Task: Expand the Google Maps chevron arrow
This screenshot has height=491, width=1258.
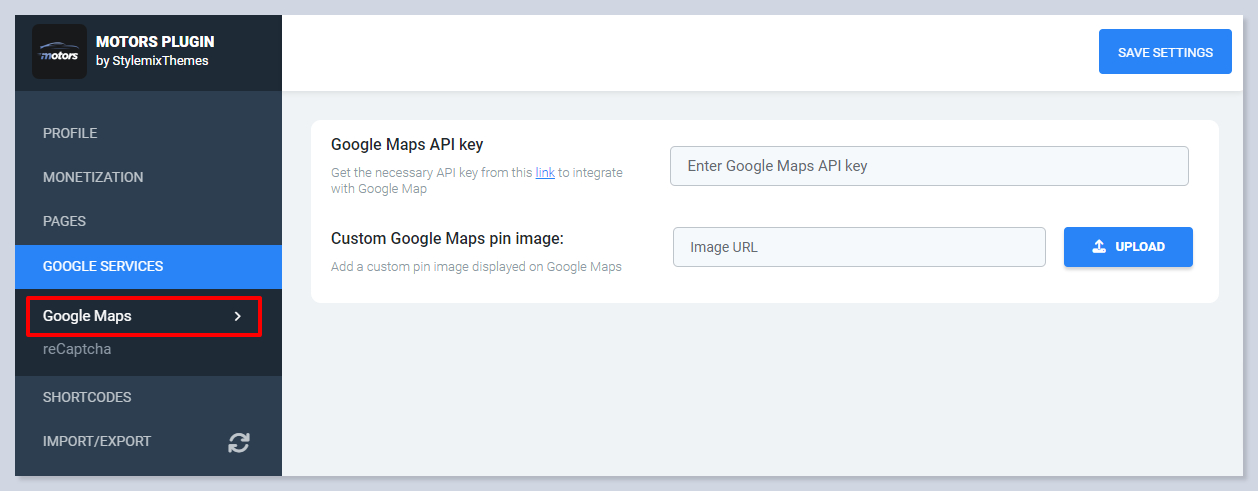Action: (237, 316)
